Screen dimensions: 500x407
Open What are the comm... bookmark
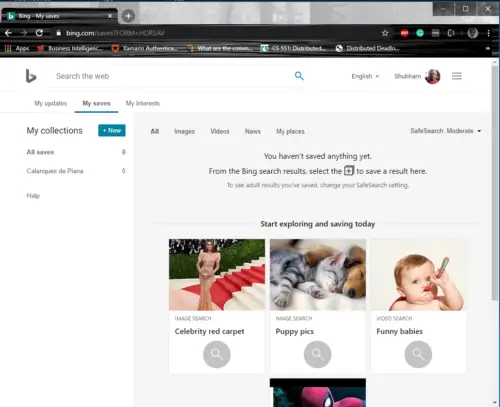pos(219,48)
